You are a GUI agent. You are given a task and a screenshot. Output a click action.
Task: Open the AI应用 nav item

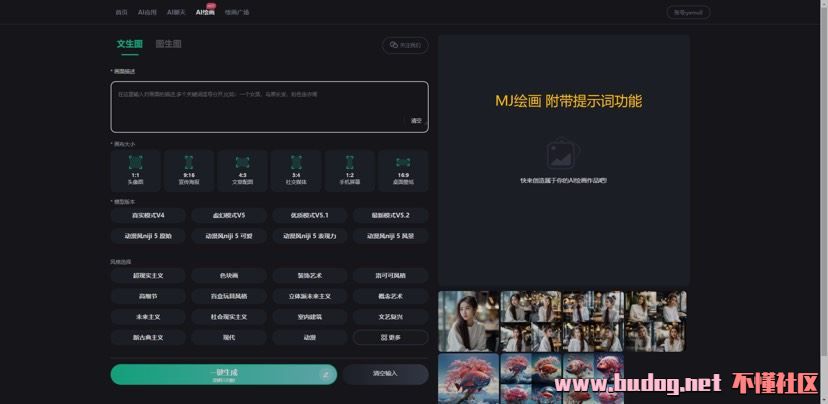tap(147, 12)
